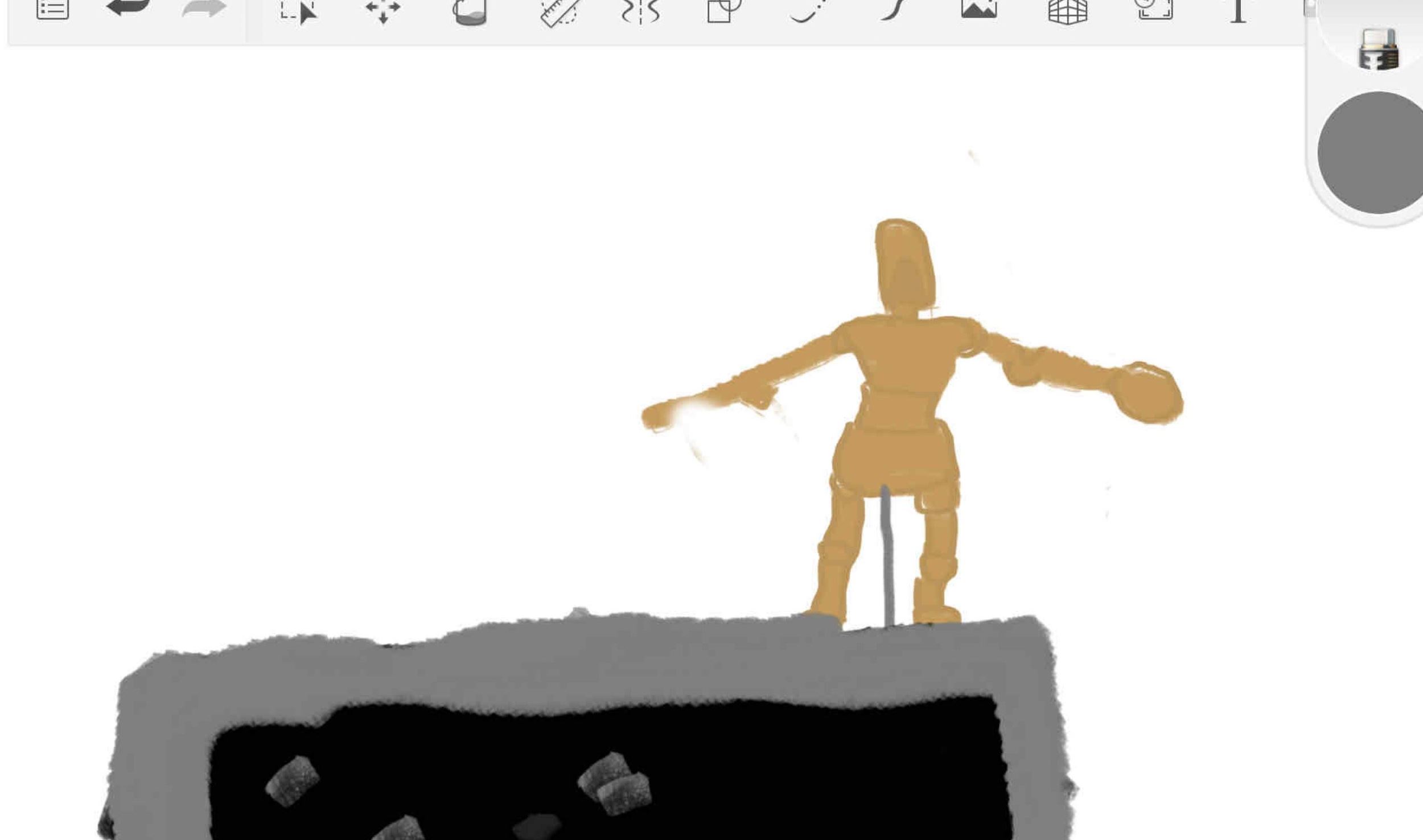Undo the last stroke

point(128,9)
